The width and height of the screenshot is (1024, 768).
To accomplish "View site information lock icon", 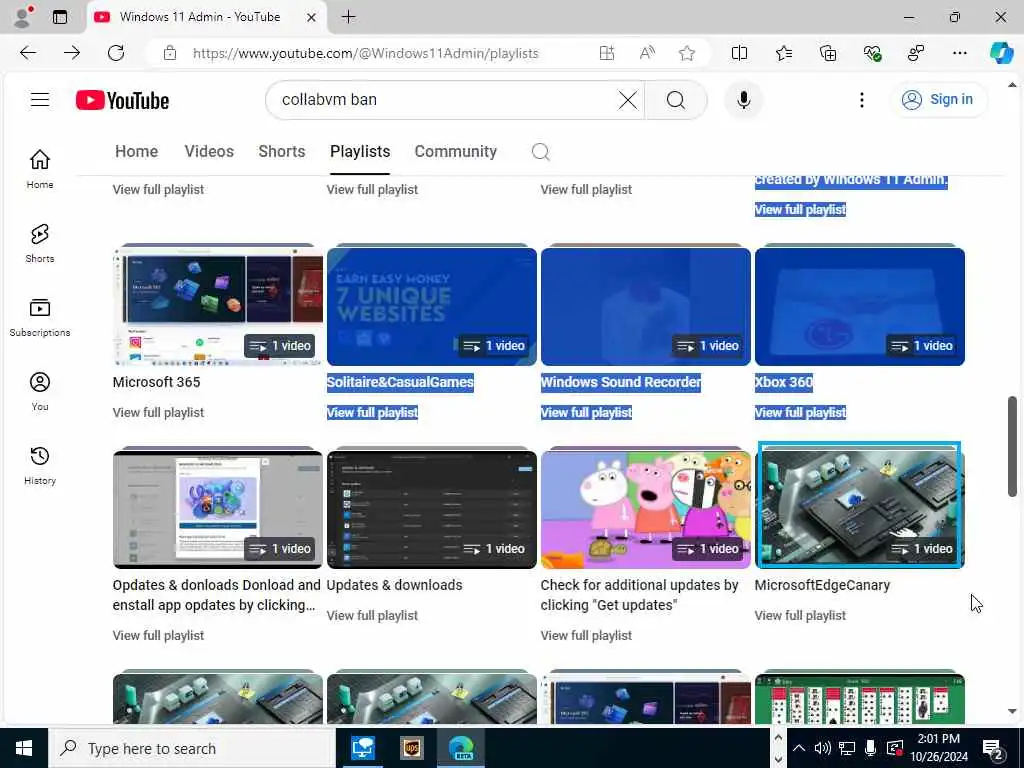I will point(170,53).
